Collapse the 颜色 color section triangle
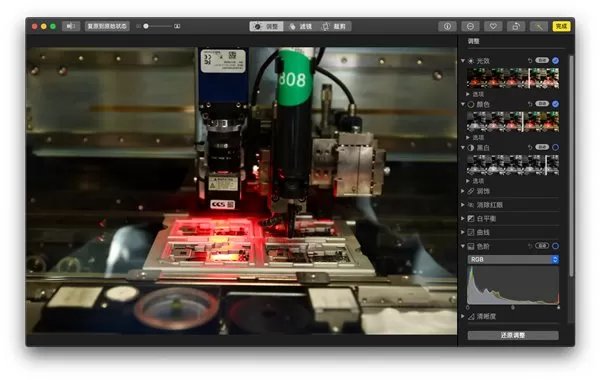 (x=463, y=104)
